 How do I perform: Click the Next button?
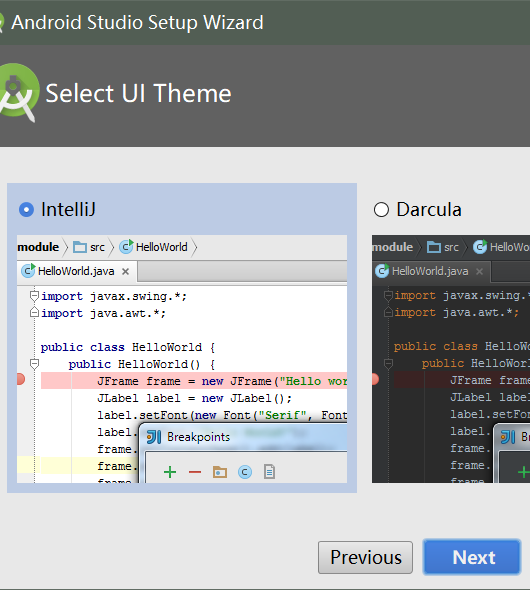coord(472,557)
